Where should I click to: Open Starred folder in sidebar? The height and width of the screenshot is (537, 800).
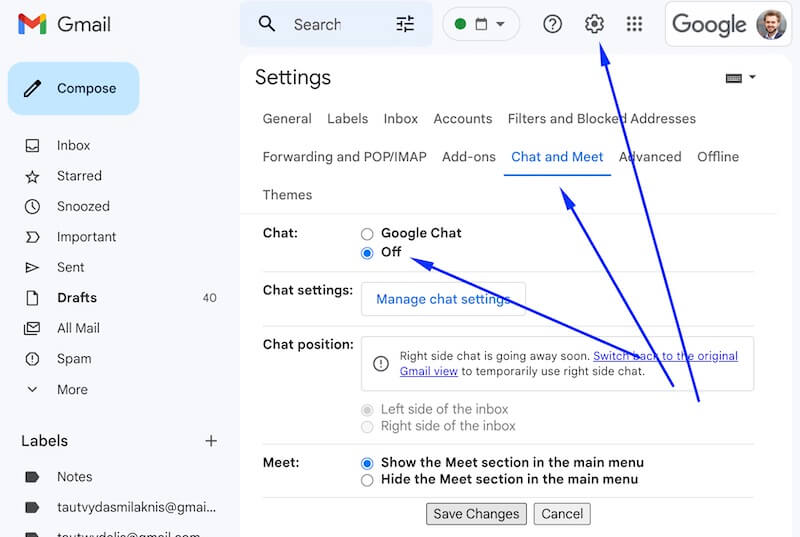pyautogui.click(x=79, y=176)
